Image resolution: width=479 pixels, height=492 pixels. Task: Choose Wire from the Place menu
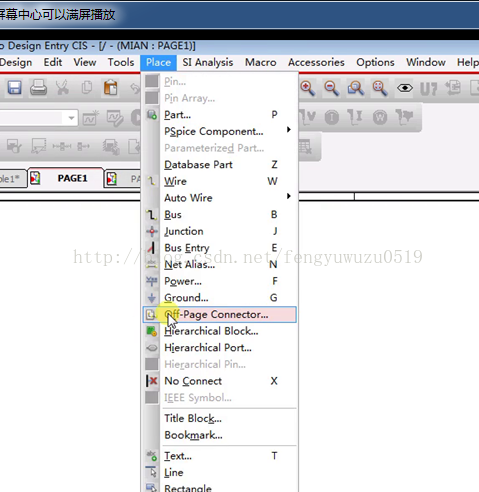pos(219,181)
